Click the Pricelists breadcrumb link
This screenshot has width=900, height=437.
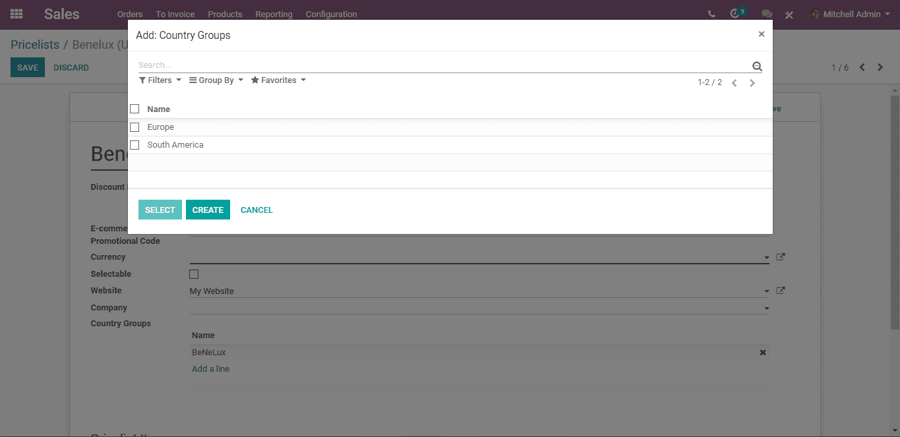(35, 44)
